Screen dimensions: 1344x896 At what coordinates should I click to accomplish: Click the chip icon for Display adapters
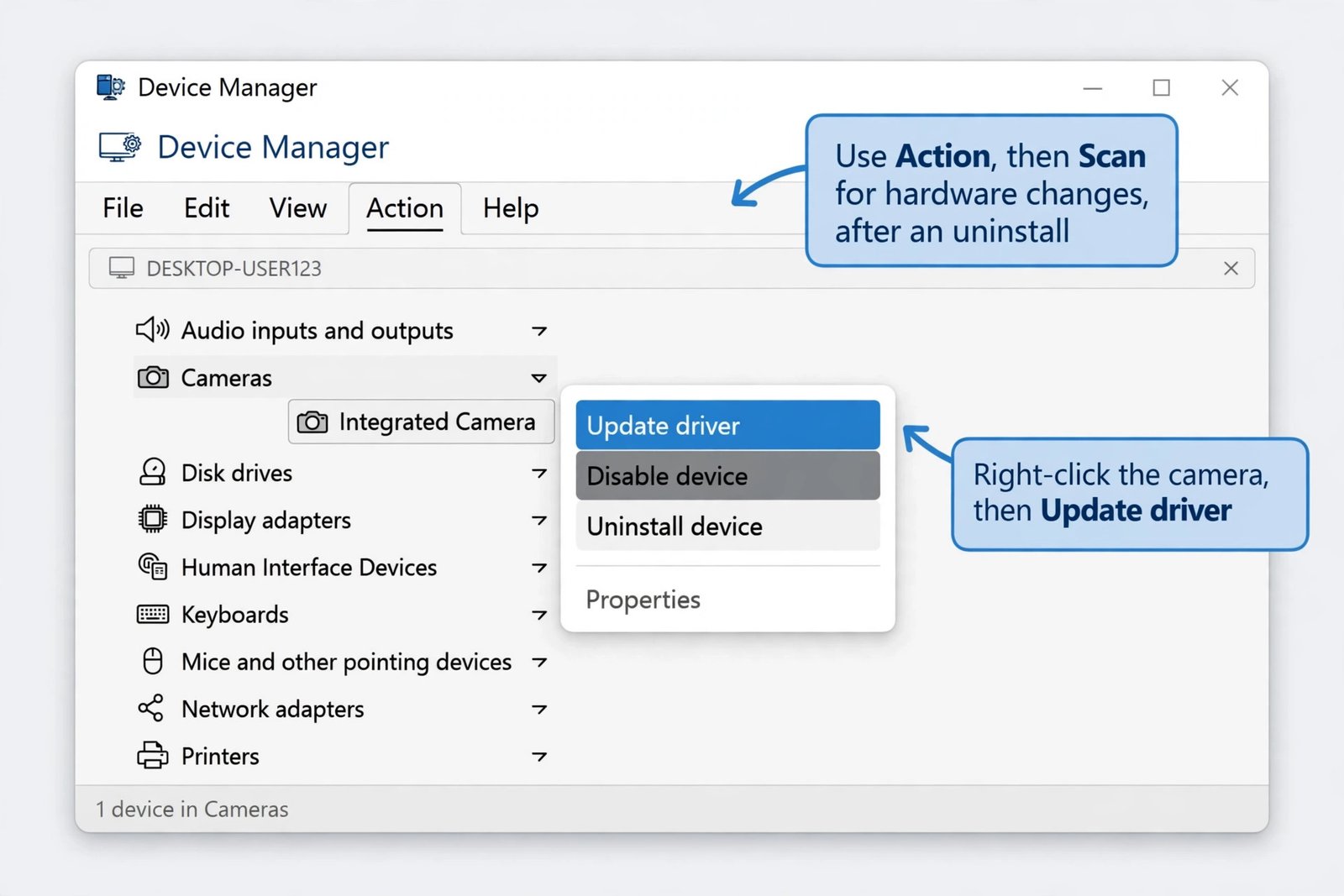[152, 519]
